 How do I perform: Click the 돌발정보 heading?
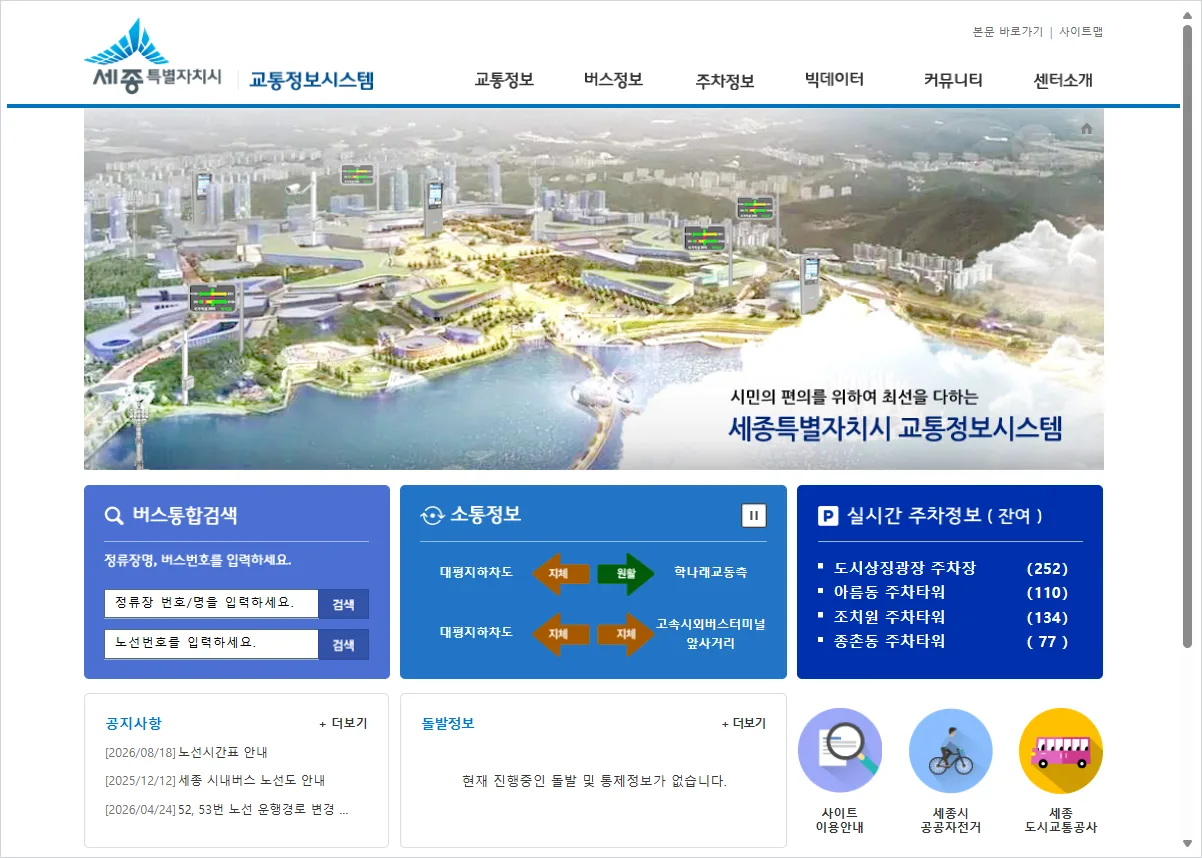click(x=448, y=723)
